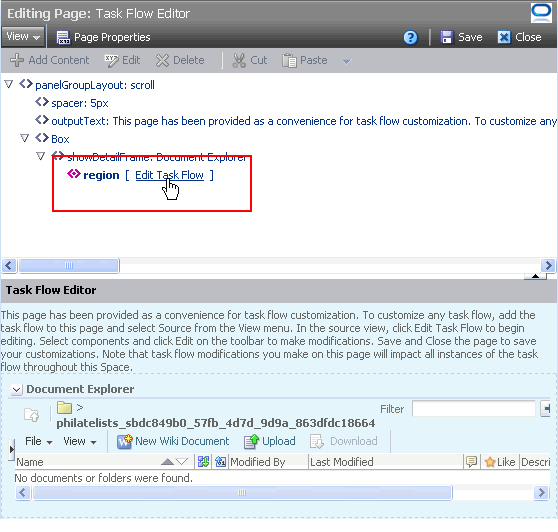
Task: Click the Cut scissors button
Action: coord(250,60)
